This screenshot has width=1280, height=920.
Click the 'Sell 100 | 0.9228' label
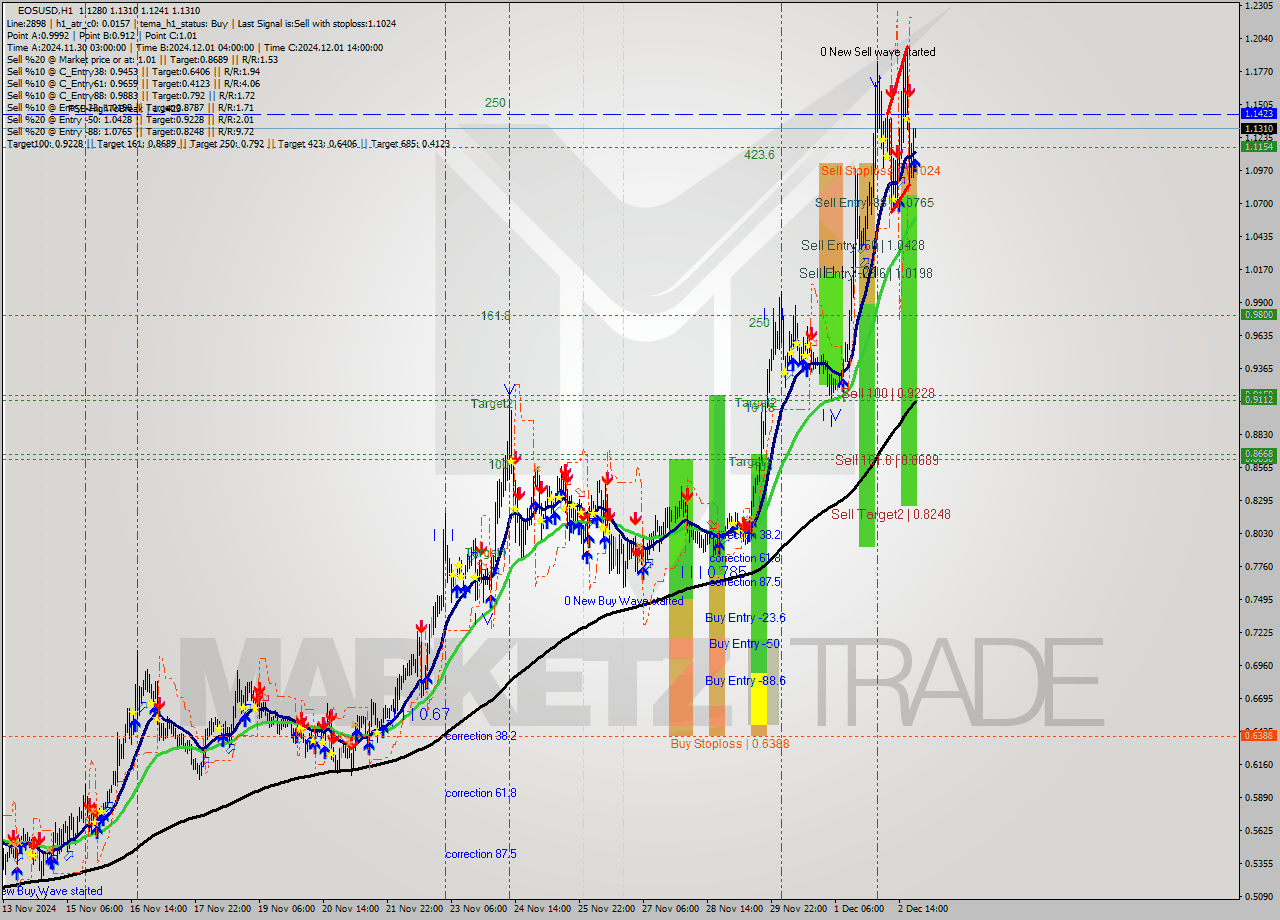click(x=888, y=394)
